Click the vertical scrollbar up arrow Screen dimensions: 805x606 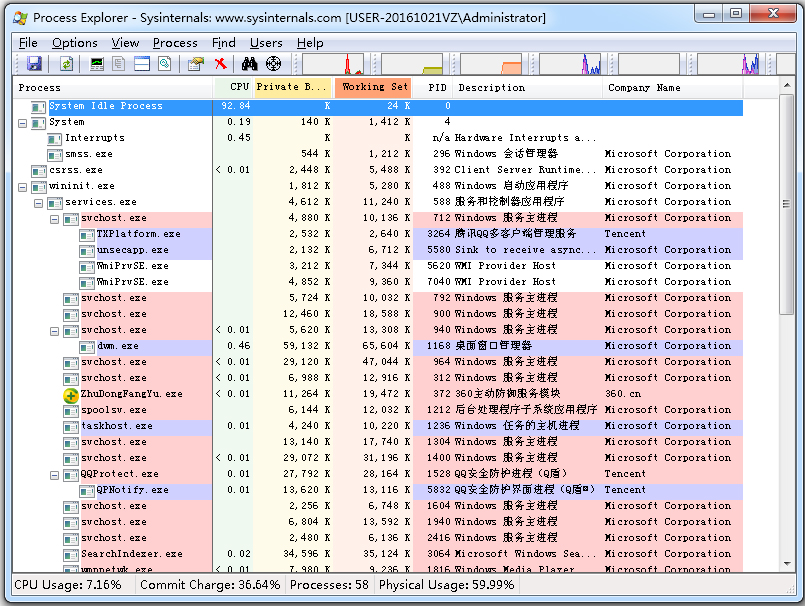pyautogui.click(x=787, y=85)
